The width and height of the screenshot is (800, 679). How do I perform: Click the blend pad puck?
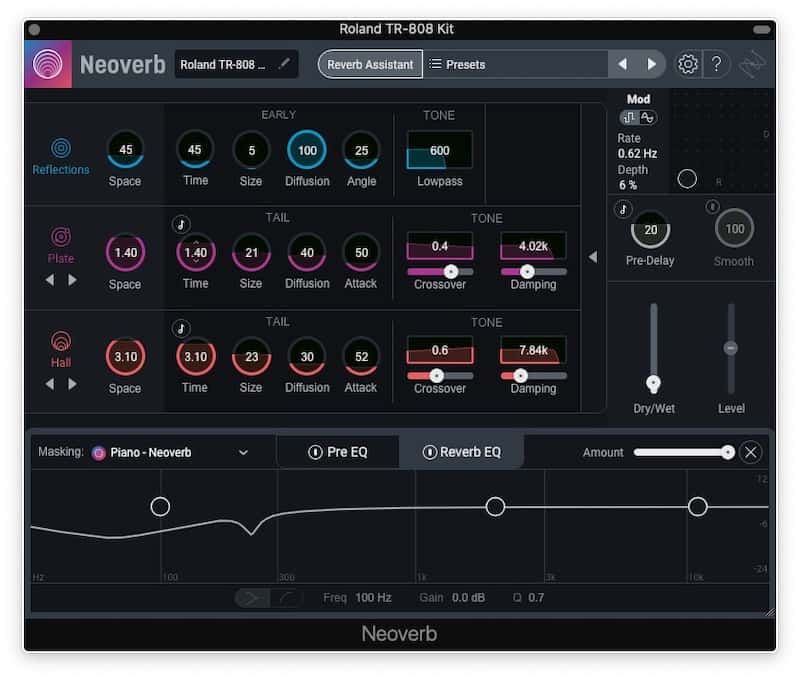click(x=687, y=179)
